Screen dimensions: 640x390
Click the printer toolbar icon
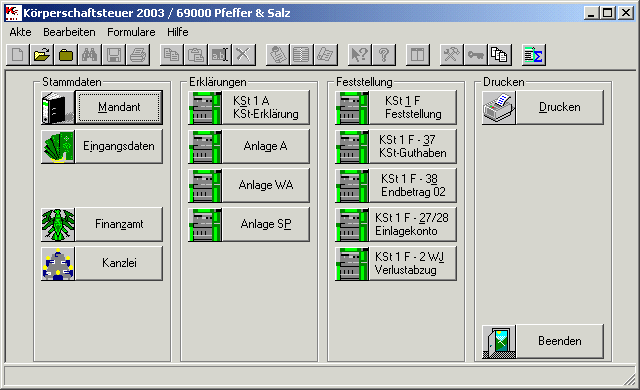[138, 55]
